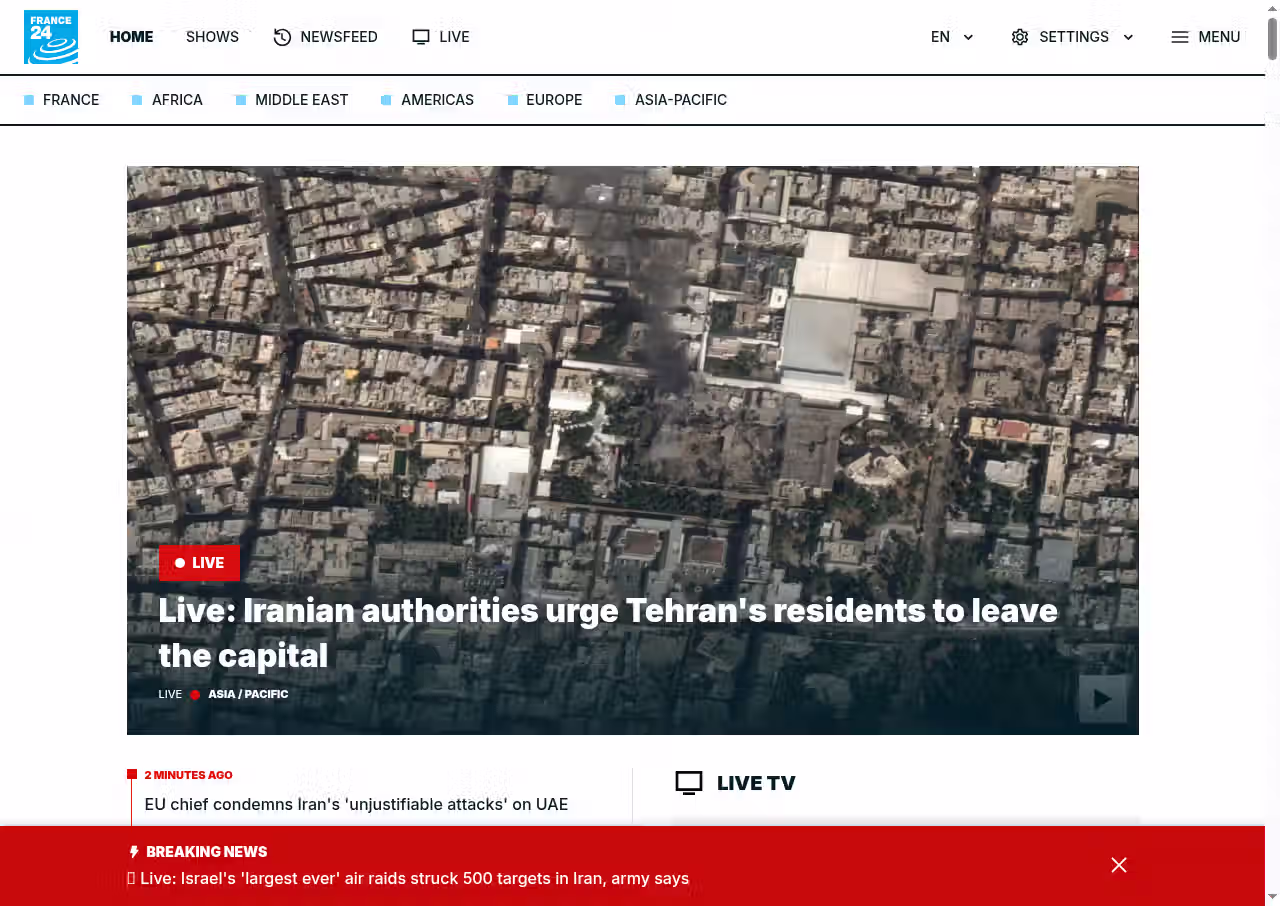This screenshot has height=906, width=1280.
Task: Click the red LIVE badge on hero
Action: [x=199, y=563]
